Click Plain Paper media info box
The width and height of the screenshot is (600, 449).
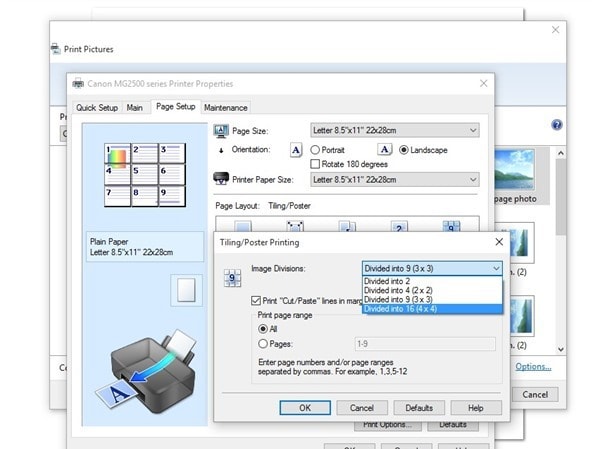145,247
